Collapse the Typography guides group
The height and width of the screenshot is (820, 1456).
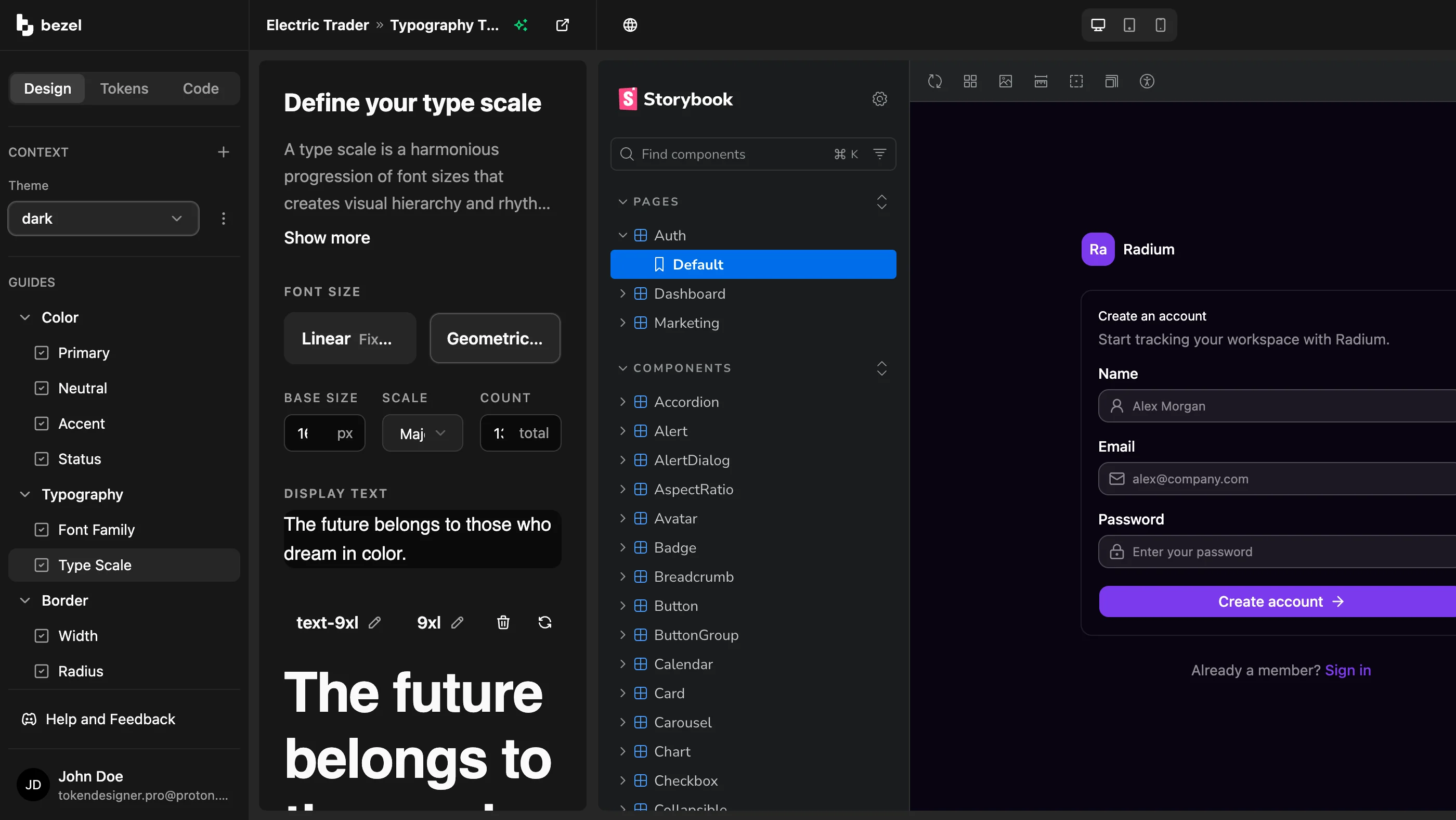click(x=25, y=494)
